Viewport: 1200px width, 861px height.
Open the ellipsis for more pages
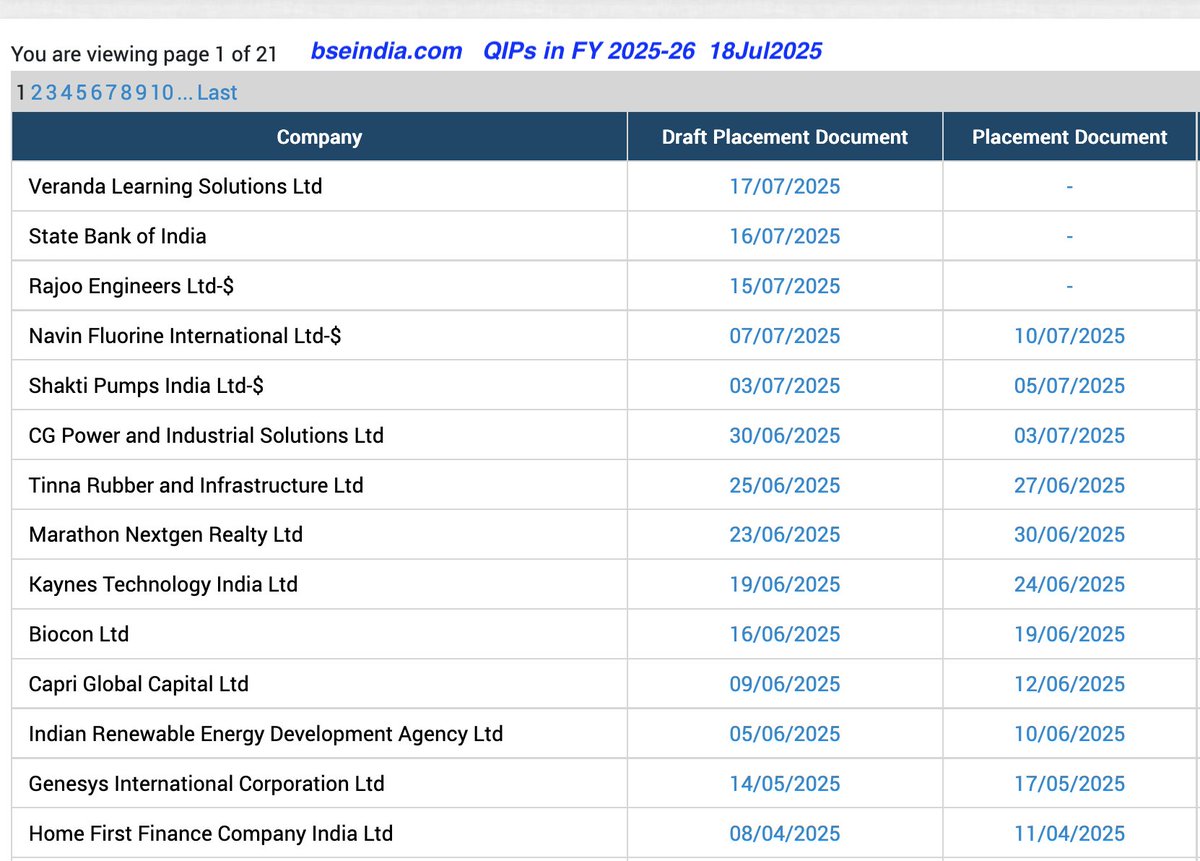click(x=185, y=97)
